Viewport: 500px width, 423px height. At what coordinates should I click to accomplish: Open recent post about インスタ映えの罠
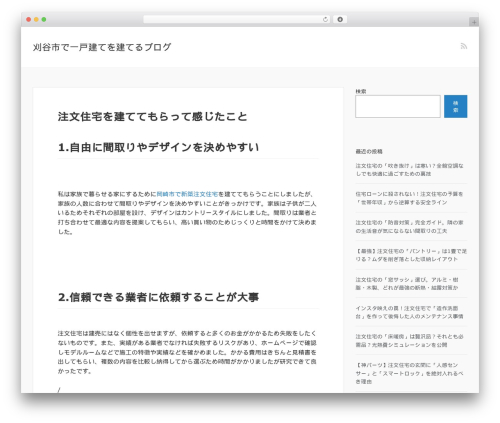[409, 312]
